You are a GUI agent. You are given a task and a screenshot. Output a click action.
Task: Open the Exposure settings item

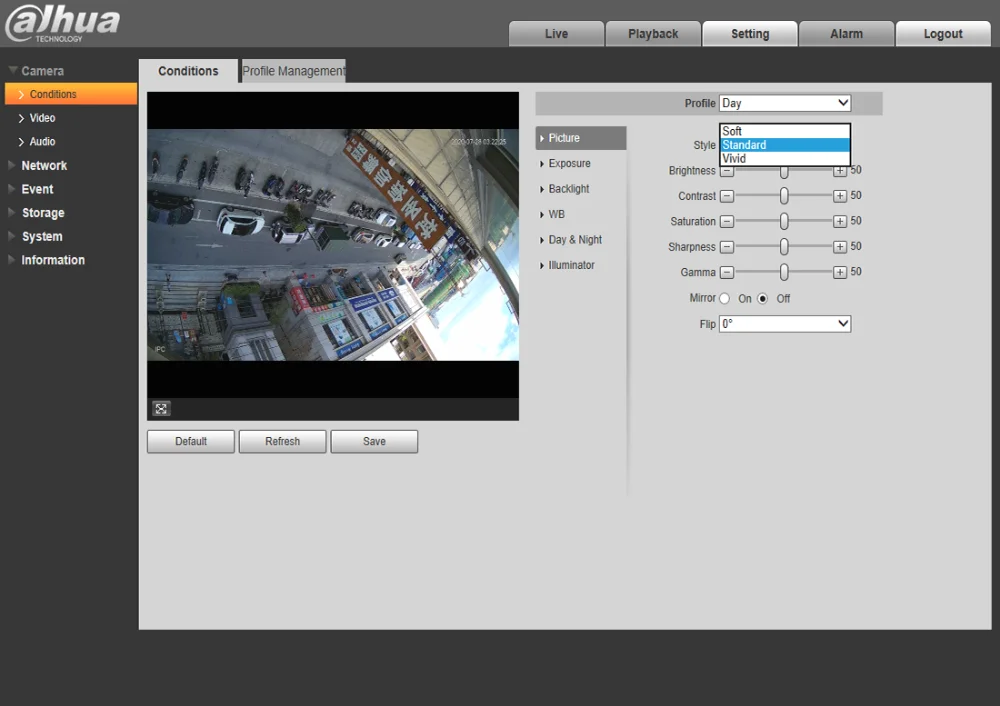pyautogui.click(x=569, y=164)
